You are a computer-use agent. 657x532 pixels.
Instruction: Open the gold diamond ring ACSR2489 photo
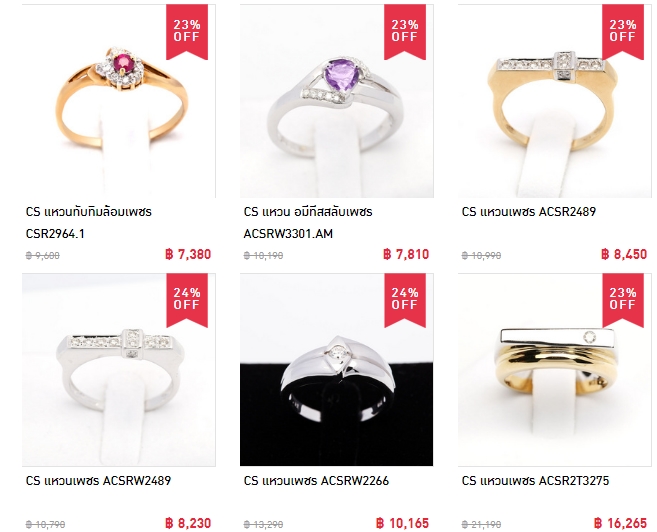(555, 101)
